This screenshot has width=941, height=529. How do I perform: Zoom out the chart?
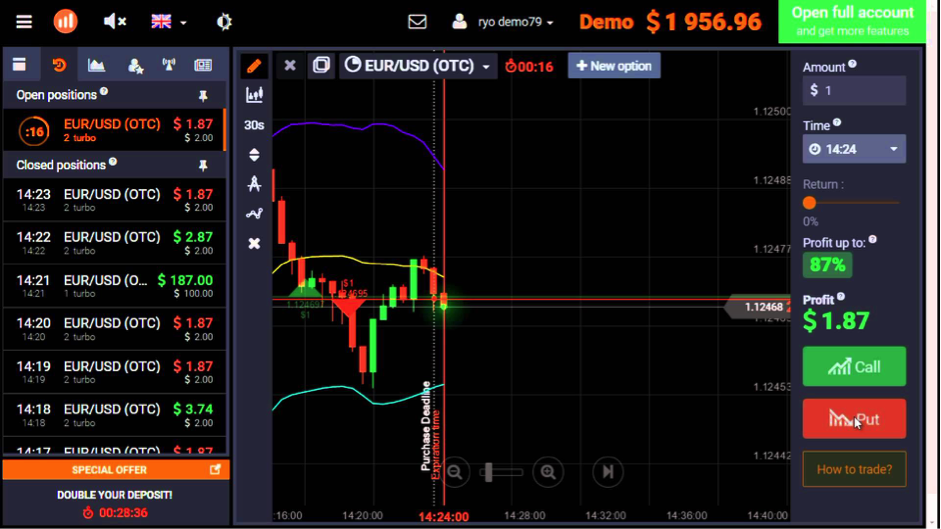click(455, 472)
